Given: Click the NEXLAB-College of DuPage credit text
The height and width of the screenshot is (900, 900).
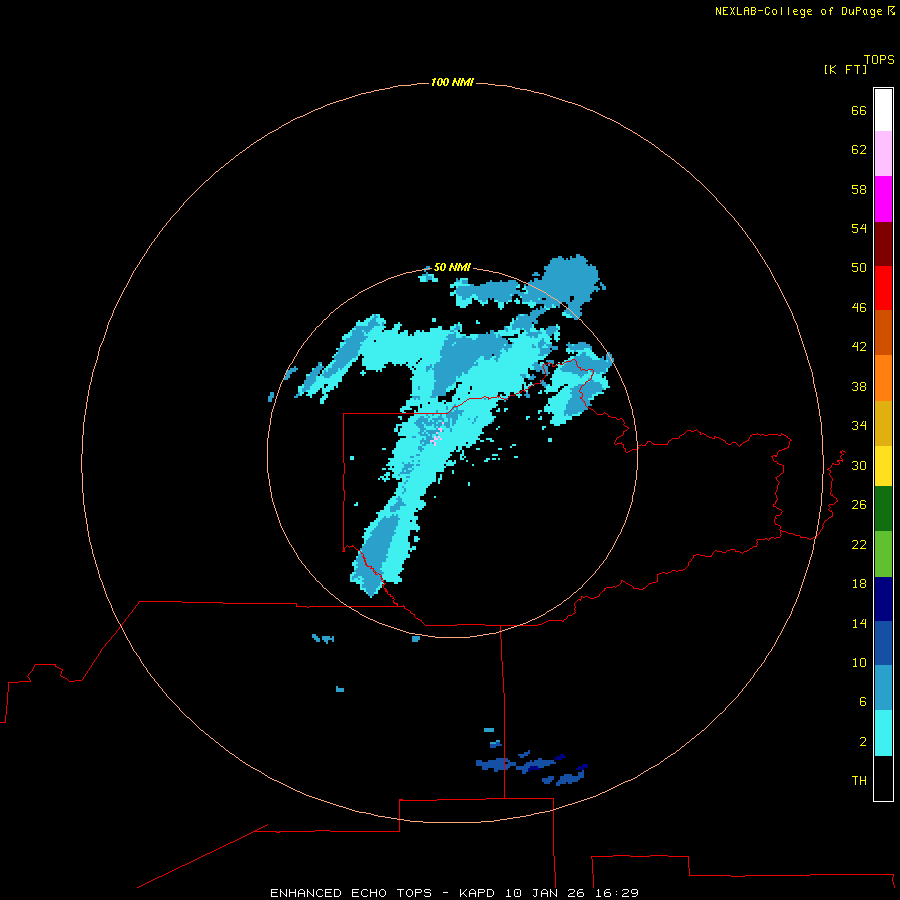Looking at the screenshot, I should tap(798, 11).
